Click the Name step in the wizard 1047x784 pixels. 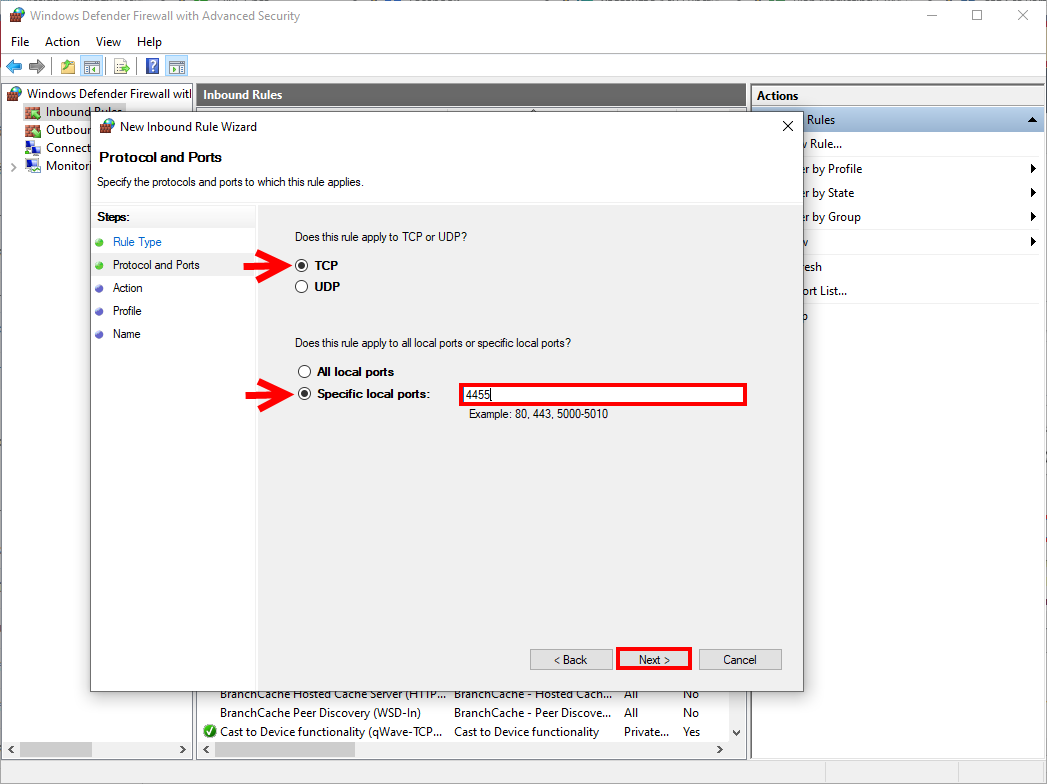tap(126, 334)
